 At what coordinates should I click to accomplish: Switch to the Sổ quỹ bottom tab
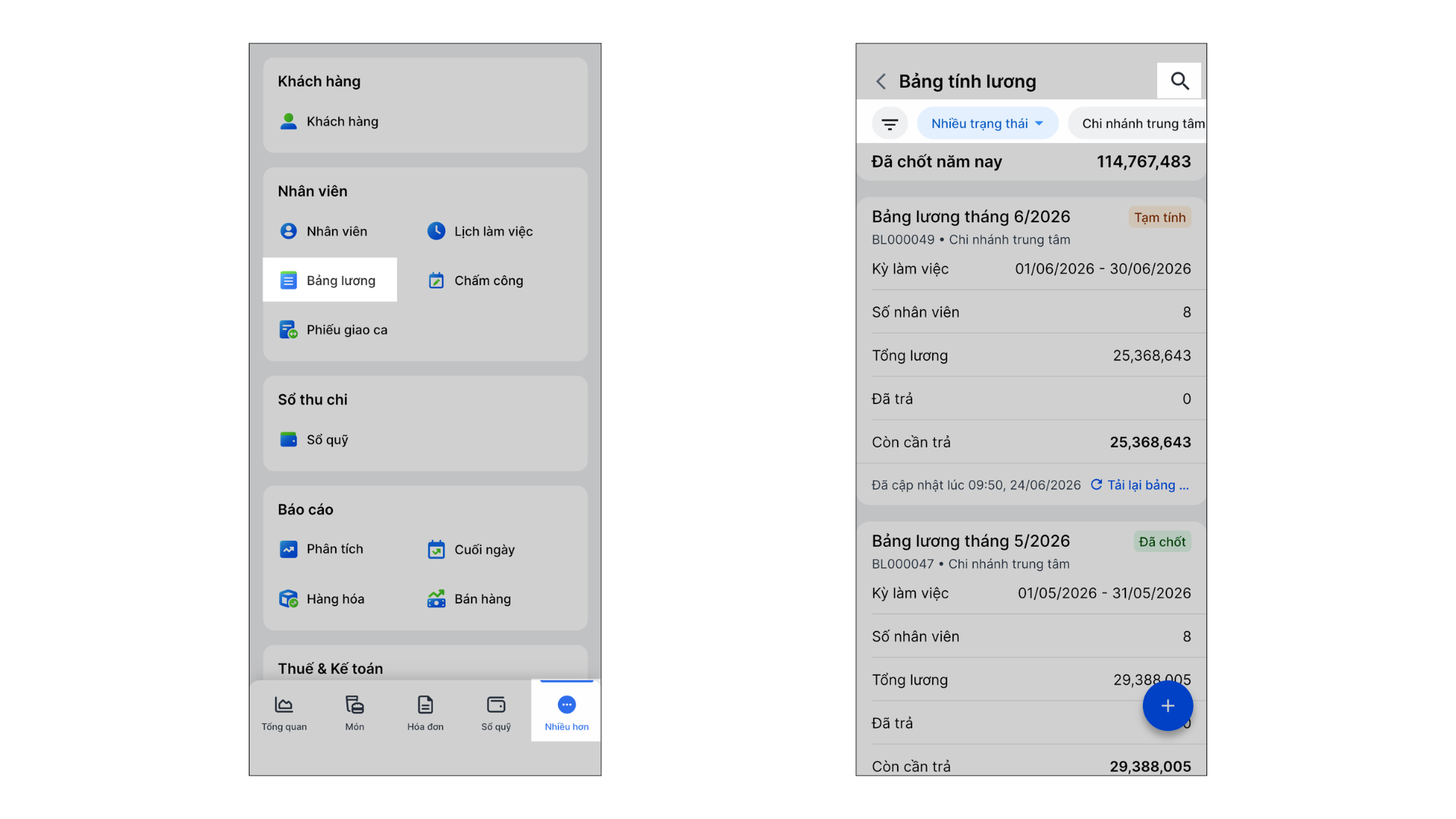pos(496,713)
